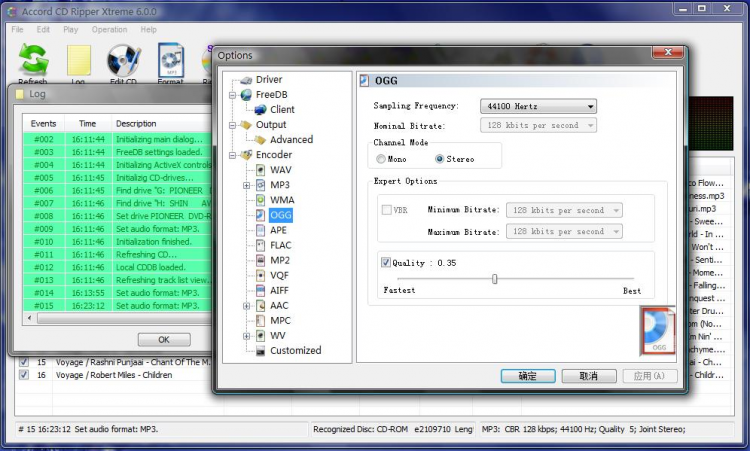
Task: Toggle the Quality checkbox
Action: [x=386, y=262]
